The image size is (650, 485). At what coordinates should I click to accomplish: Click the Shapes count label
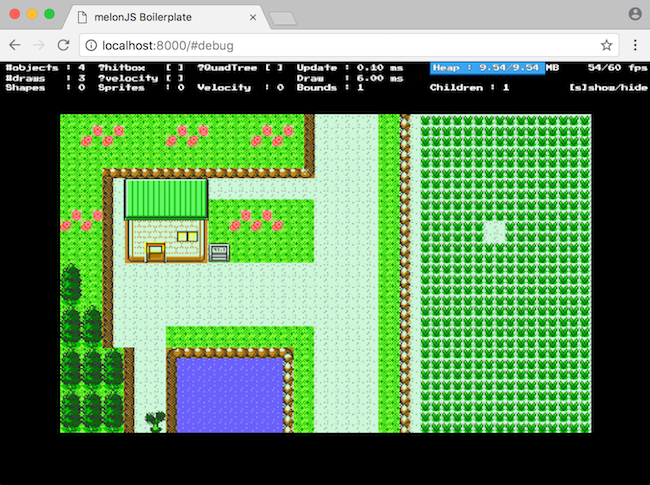coord(45,87)
